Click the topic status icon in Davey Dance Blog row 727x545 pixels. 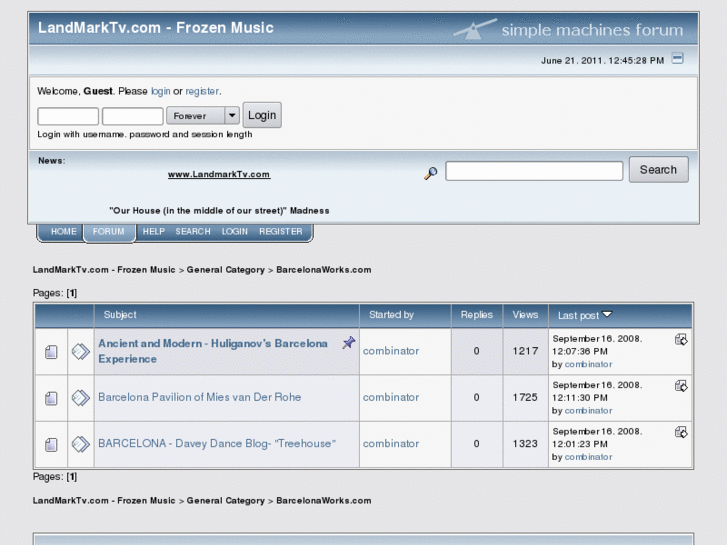[51, 444]
